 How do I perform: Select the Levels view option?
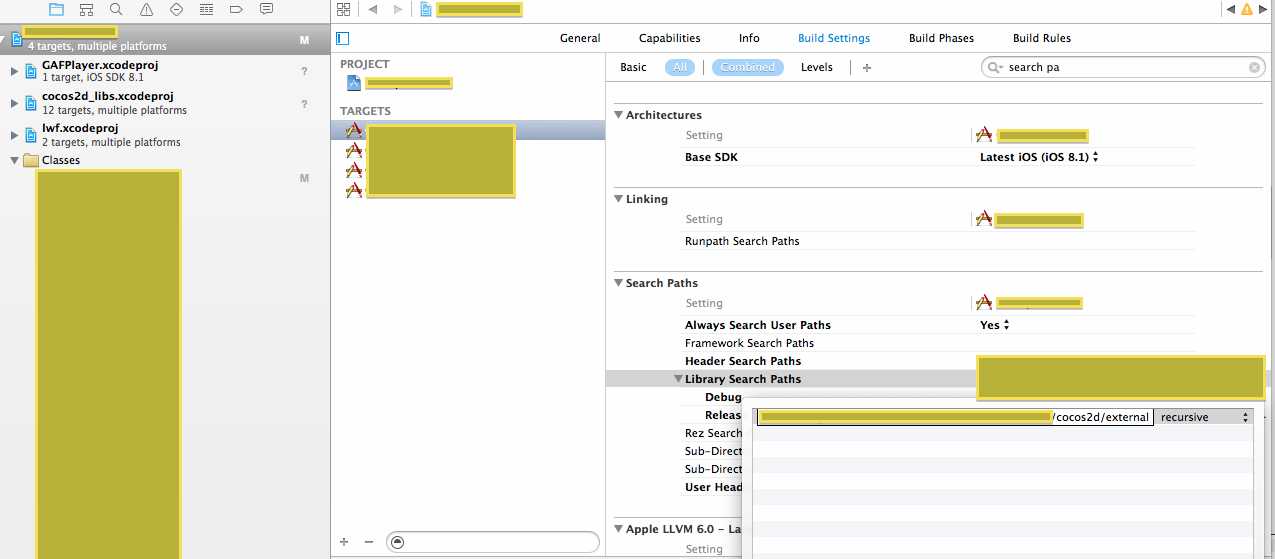pyautogui.click(x=817, y=67)
